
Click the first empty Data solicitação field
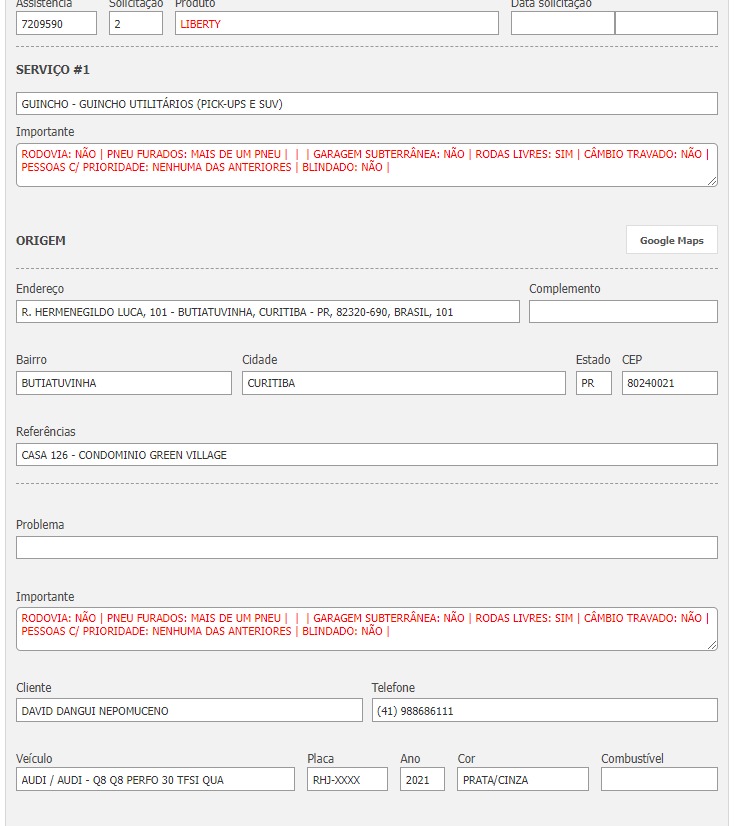tap(563, 24)
